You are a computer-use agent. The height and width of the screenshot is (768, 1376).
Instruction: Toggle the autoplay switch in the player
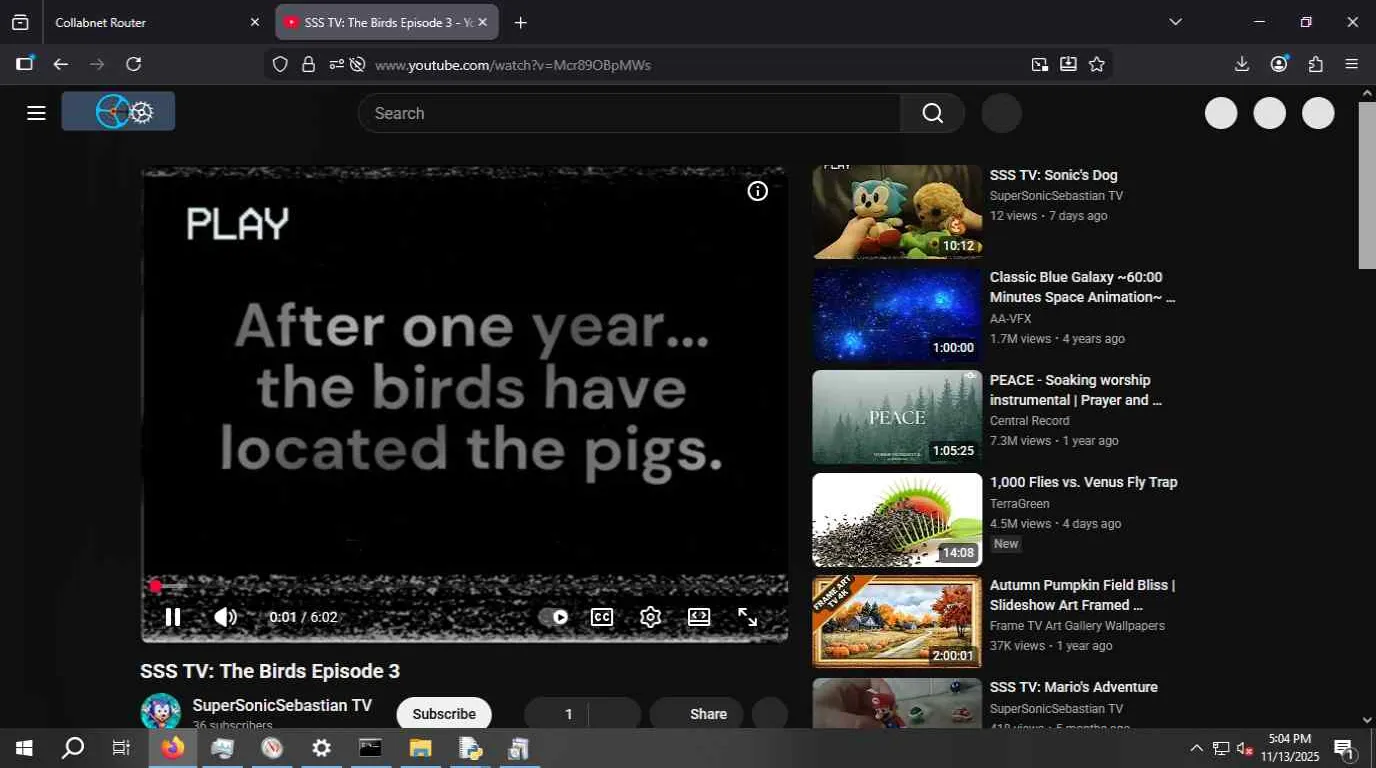pyautogui.click(x=554, y=617)
